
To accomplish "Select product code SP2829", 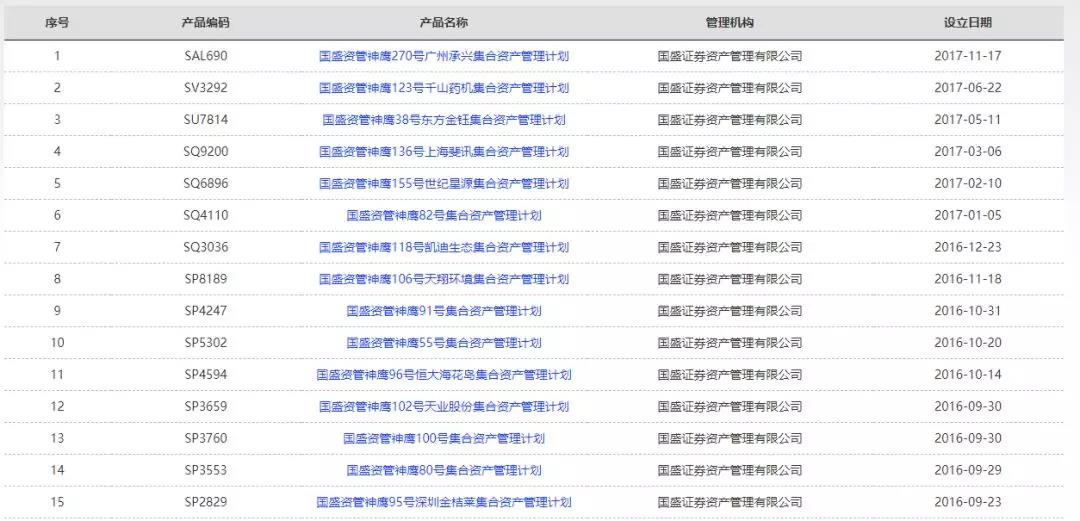I will [205, 502].
